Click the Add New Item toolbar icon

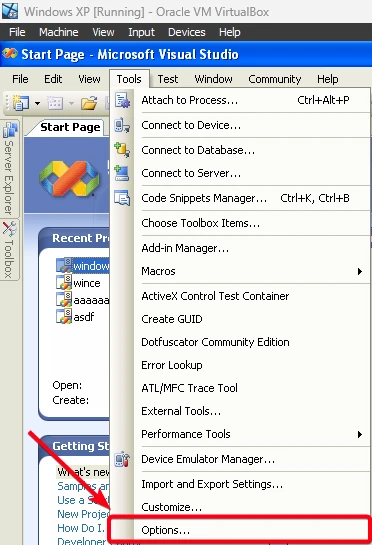pyautogui.click(x=55, y=103)
